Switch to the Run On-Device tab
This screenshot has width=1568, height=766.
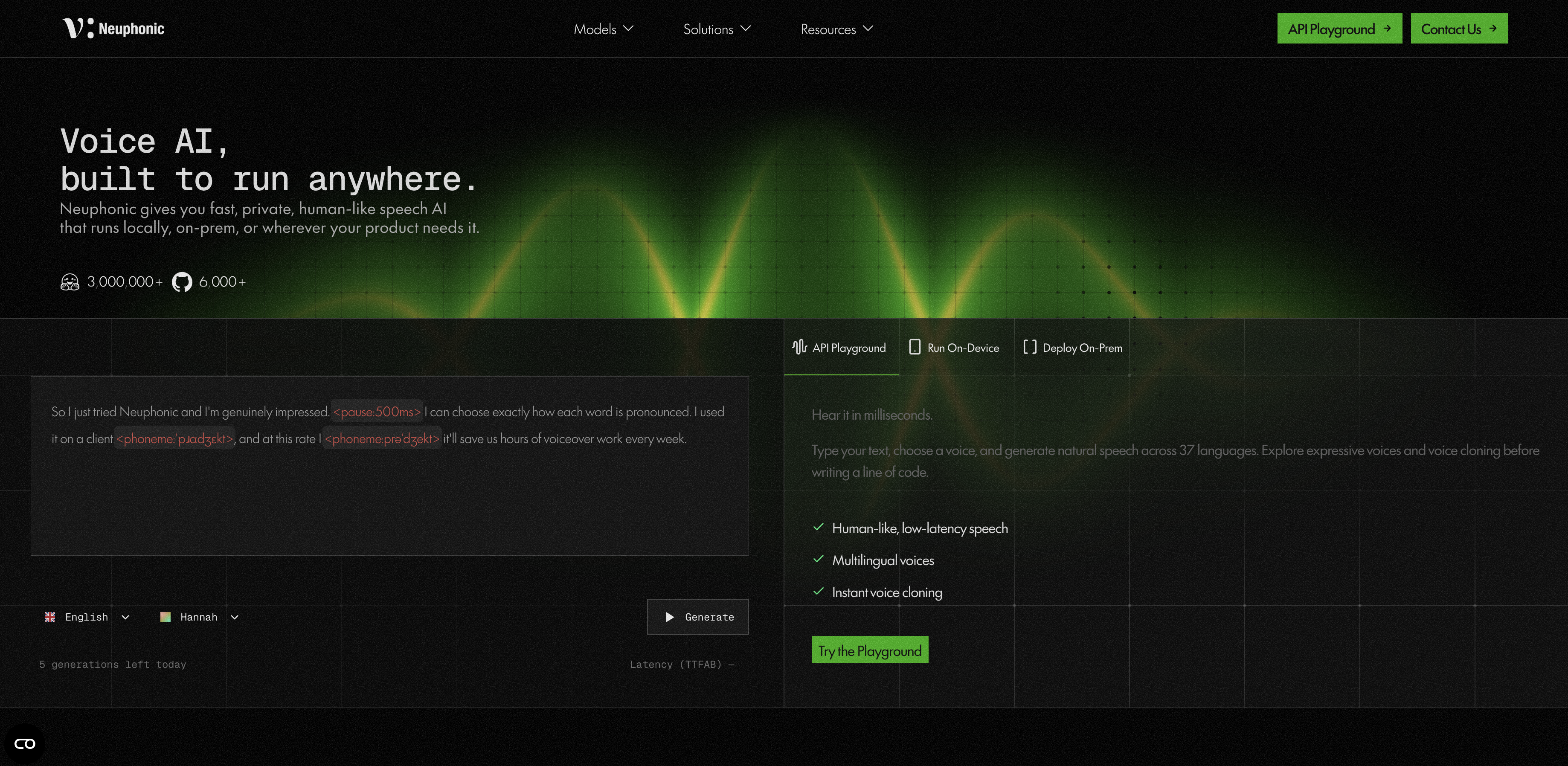coord(955,348)
